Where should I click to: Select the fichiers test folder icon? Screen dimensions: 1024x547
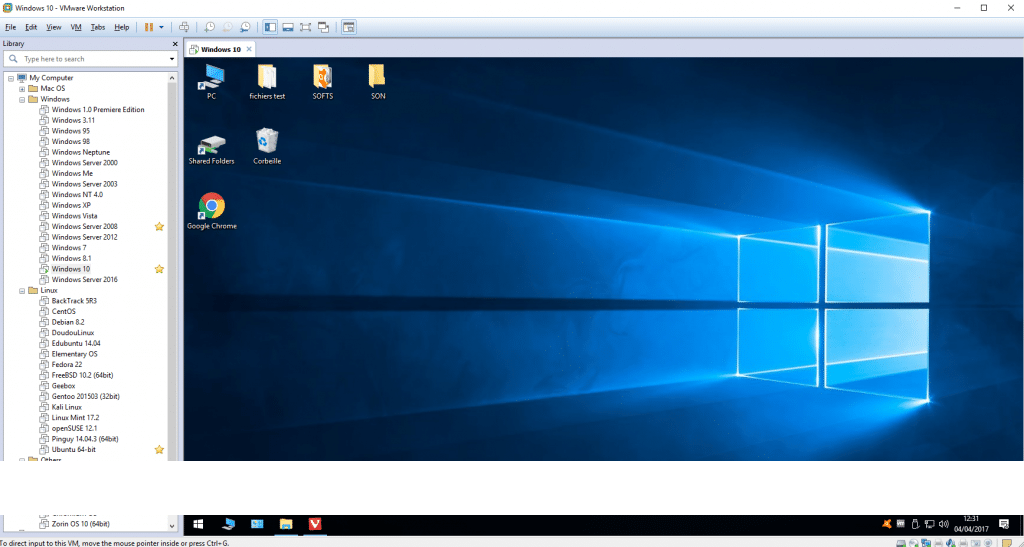[267, 82]
